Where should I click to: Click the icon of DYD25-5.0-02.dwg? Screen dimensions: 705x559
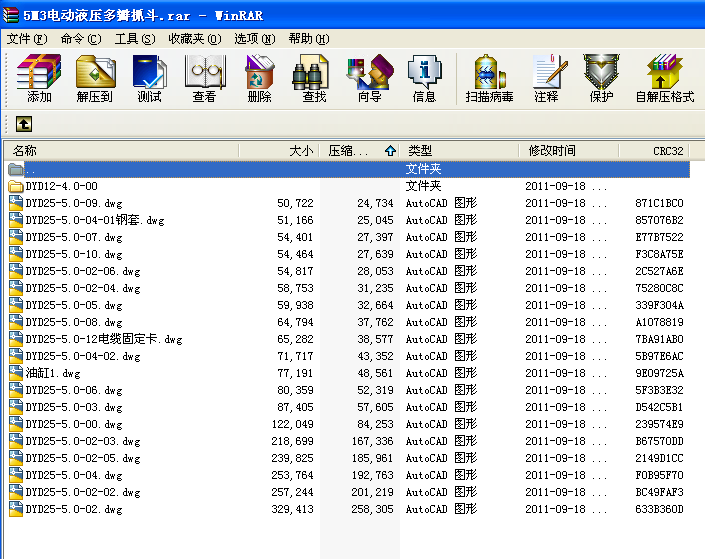point(16,509)
